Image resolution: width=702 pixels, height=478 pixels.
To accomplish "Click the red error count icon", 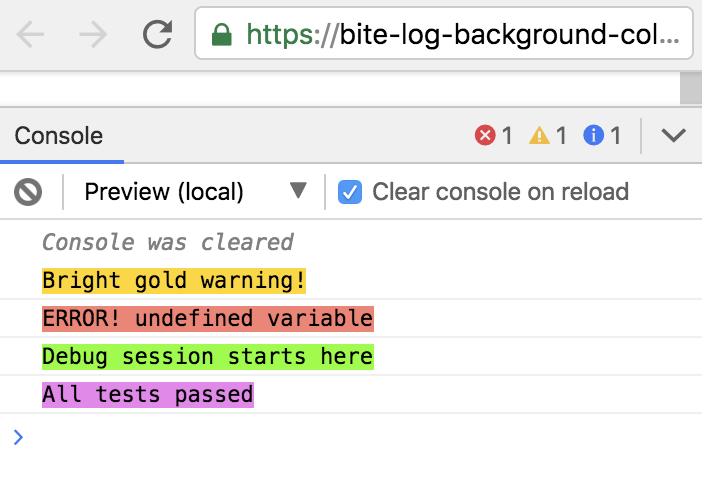I will coord(486,135).
